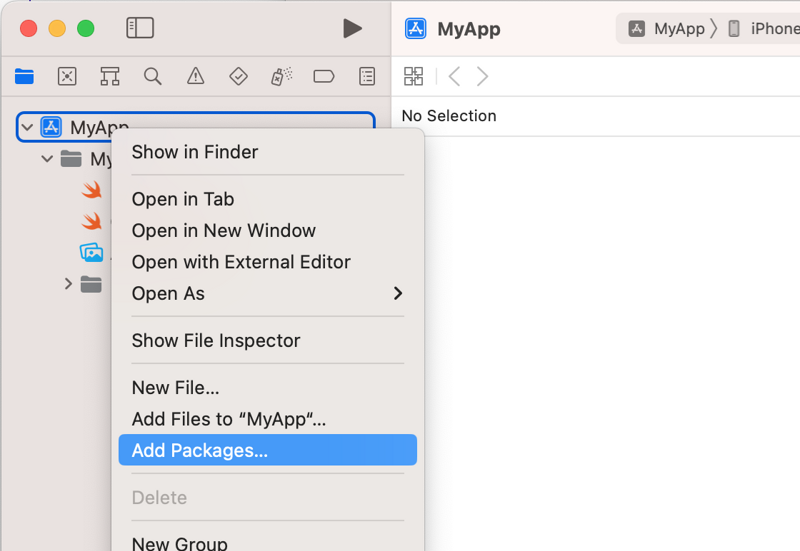Go back with editor left arrow
Image resolution: width=800 pixels, height=551 pixels.
click(454, 77)
